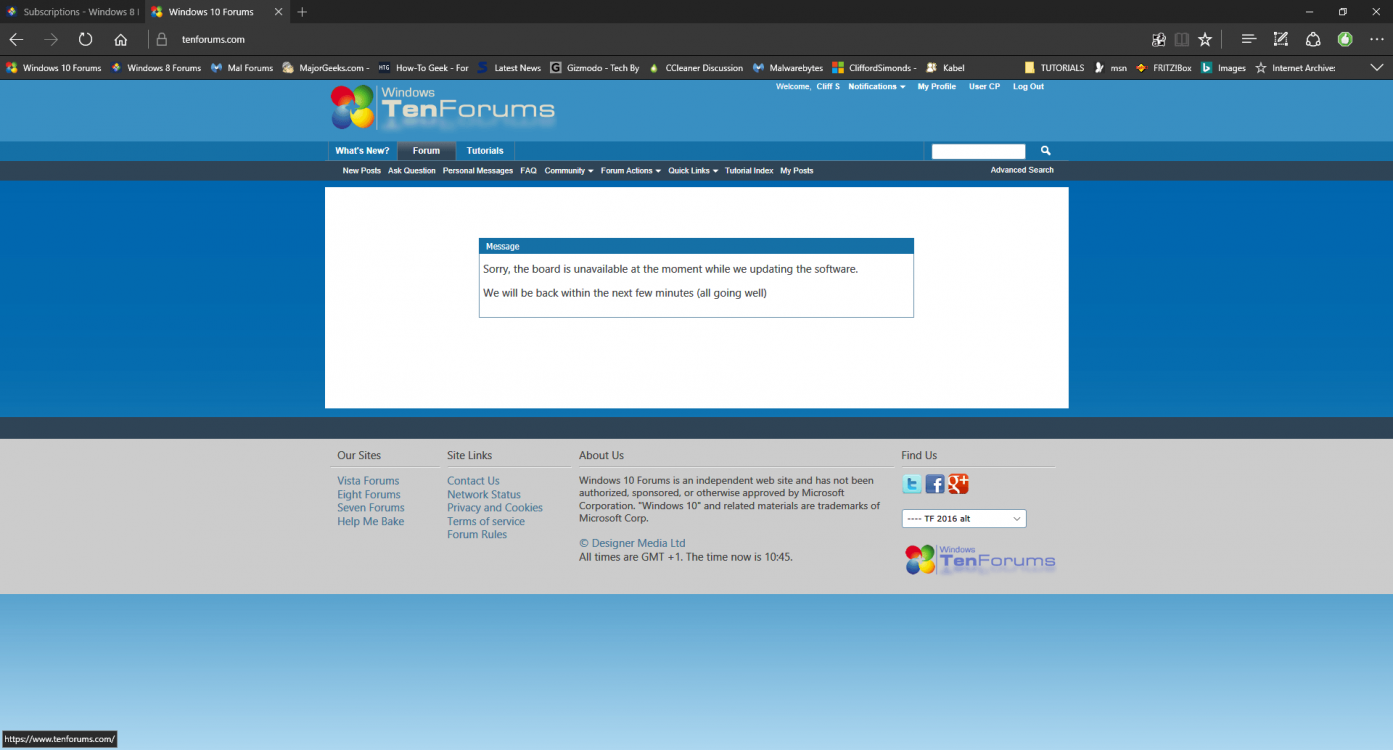Refresh the tenforums.com page
This screenshot has height=750, width=1393.
(x=86, y=40)
